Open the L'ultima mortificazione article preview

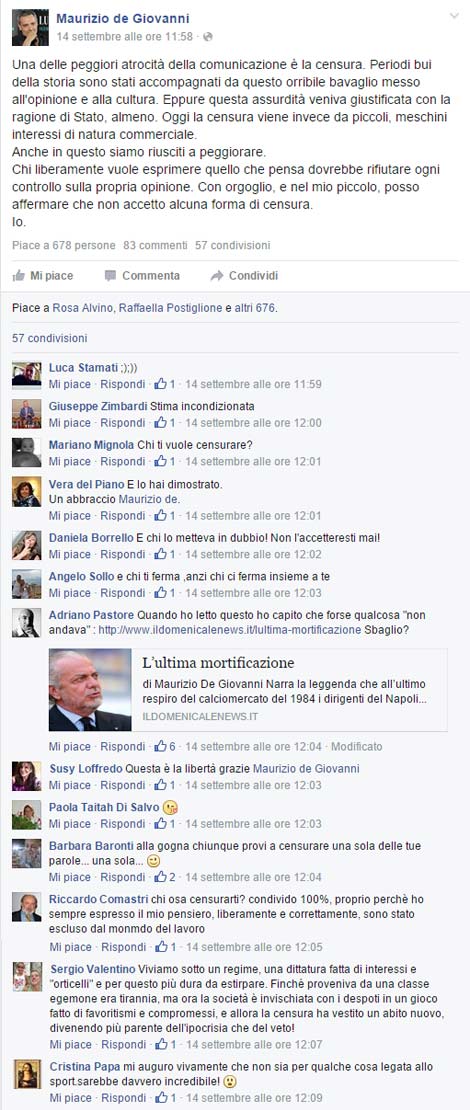pos(248,690)
